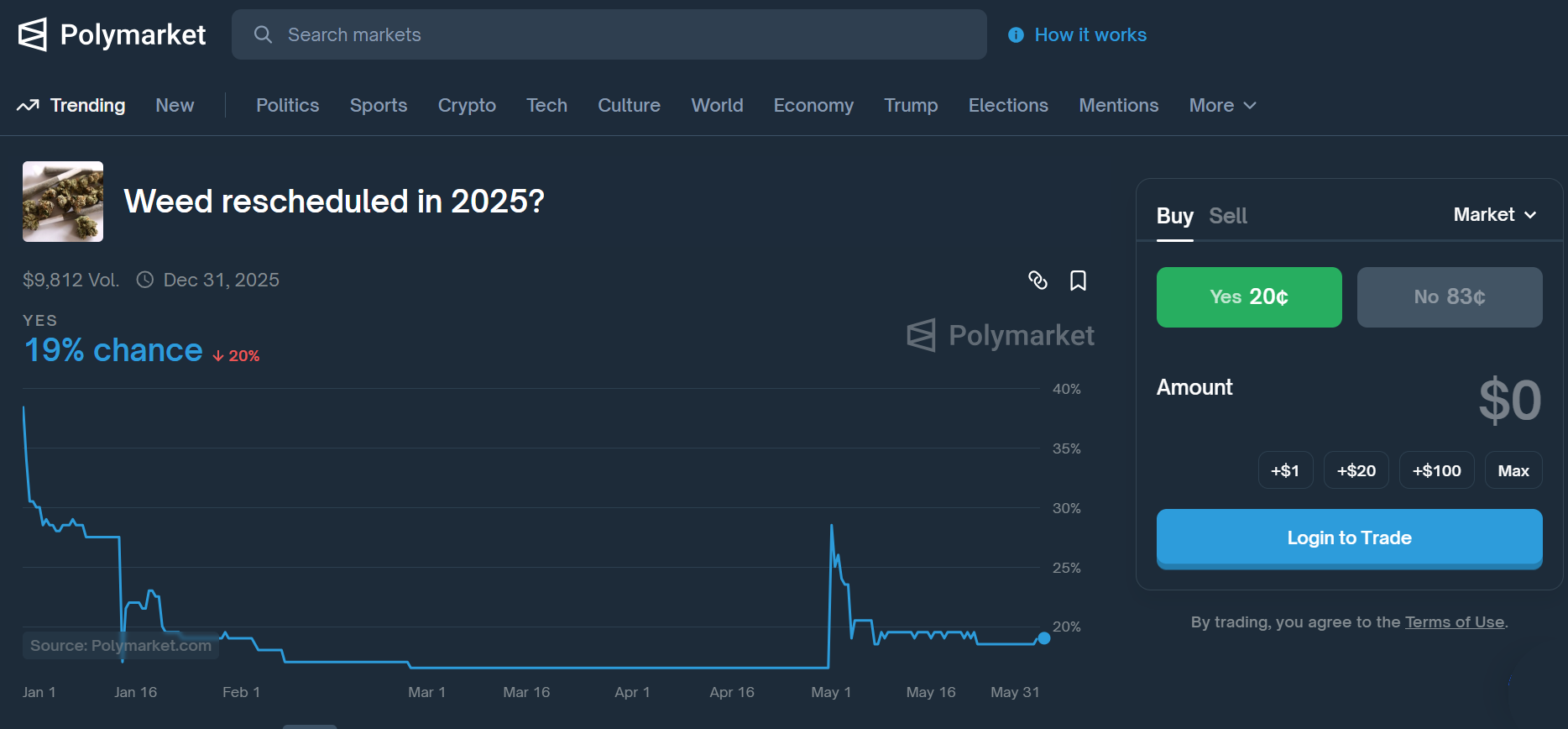Screen dimensions: 1568x729
Task: Add $20 to the amount
Action: click(1356, 470)
